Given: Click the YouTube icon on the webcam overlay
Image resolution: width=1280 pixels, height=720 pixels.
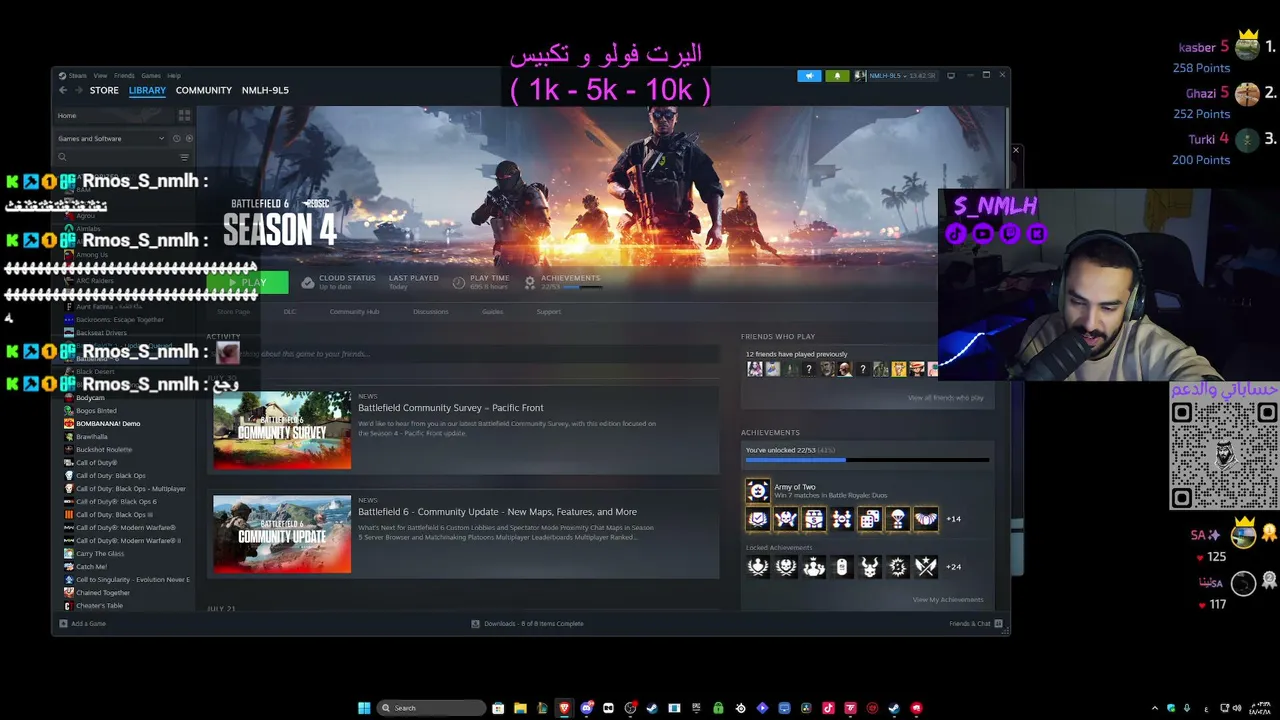Looking at the screenshot, I should click(x=983, y=234).
